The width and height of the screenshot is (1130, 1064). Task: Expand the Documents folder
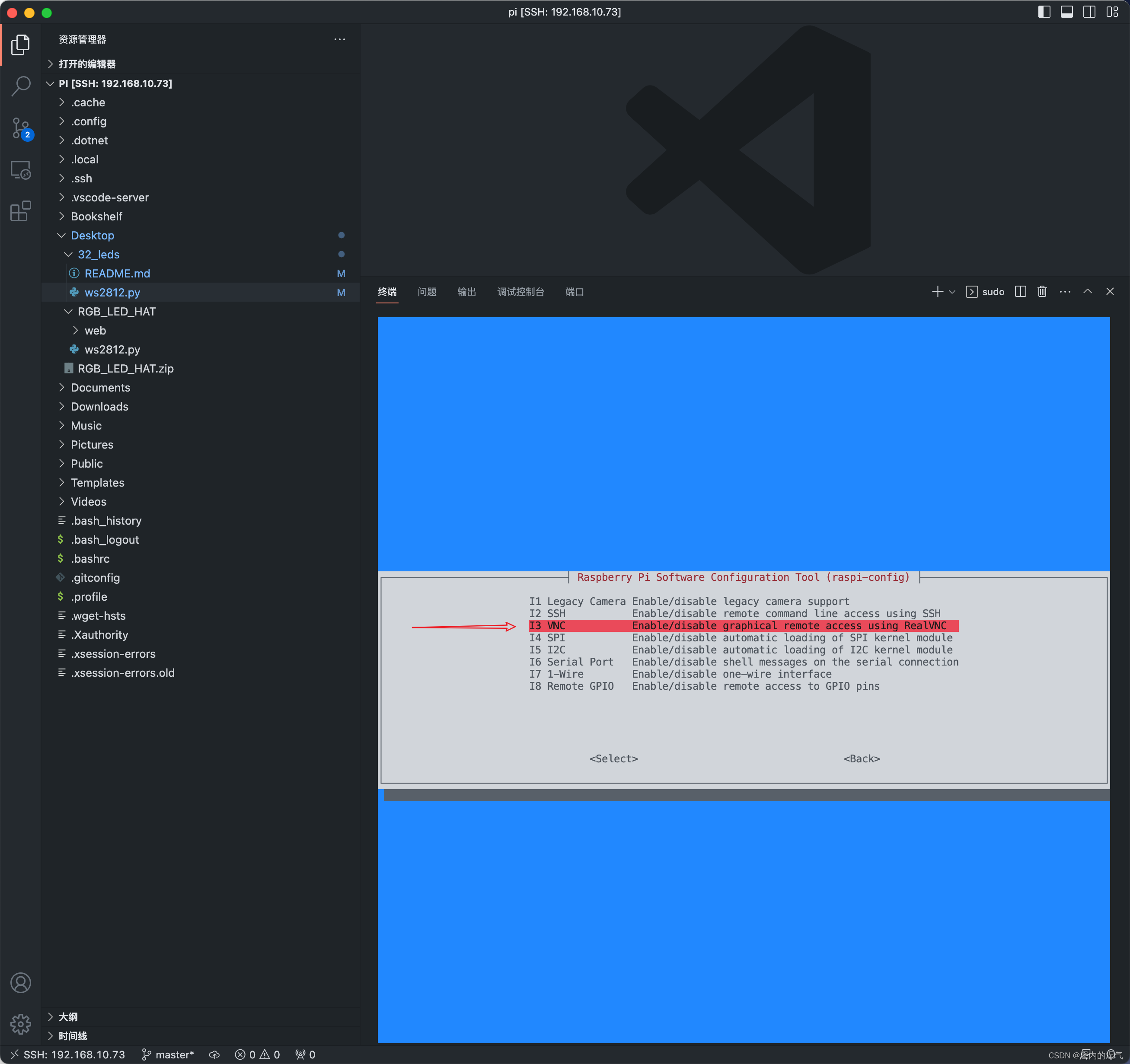(x=100, y=388)
